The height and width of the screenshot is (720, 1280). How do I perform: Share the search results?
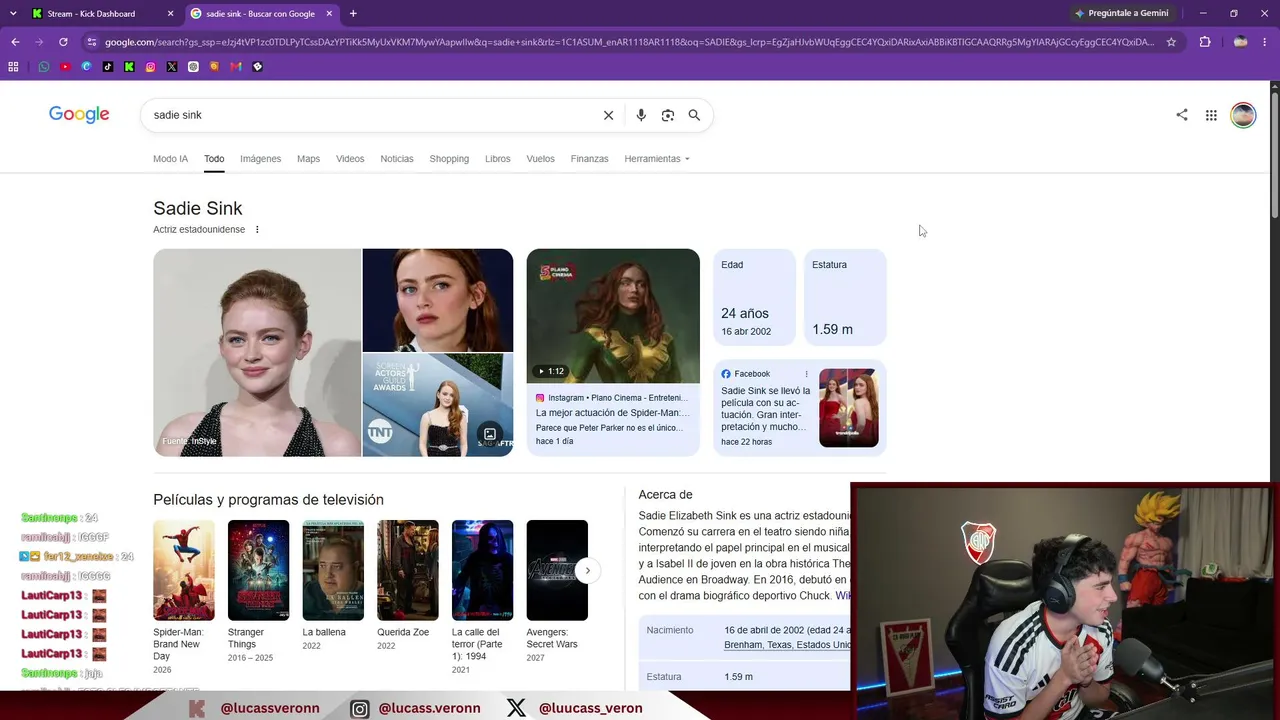click(1182, 115)
